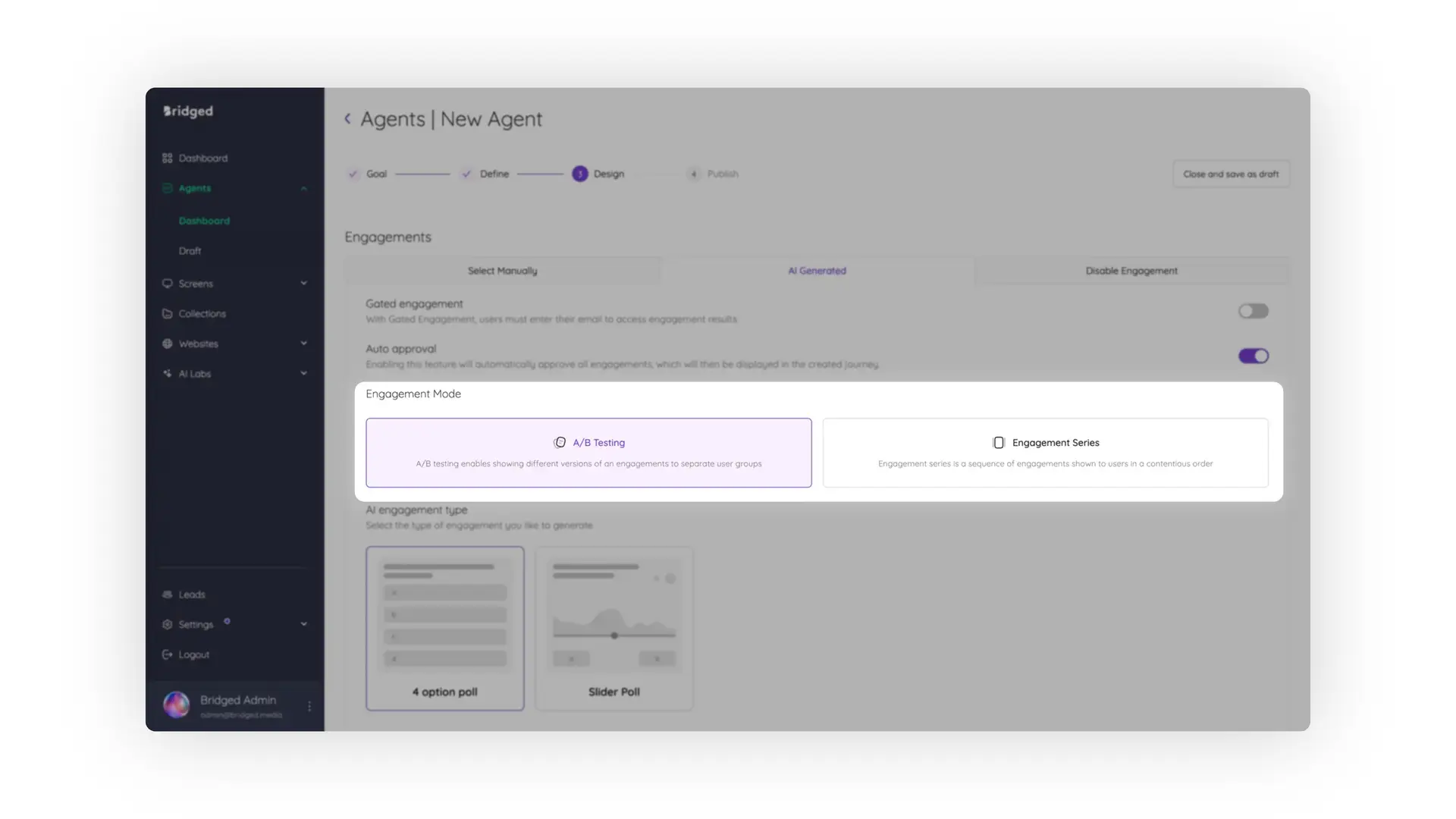Open the Dashboard from the sidebar

coord(202,158)
